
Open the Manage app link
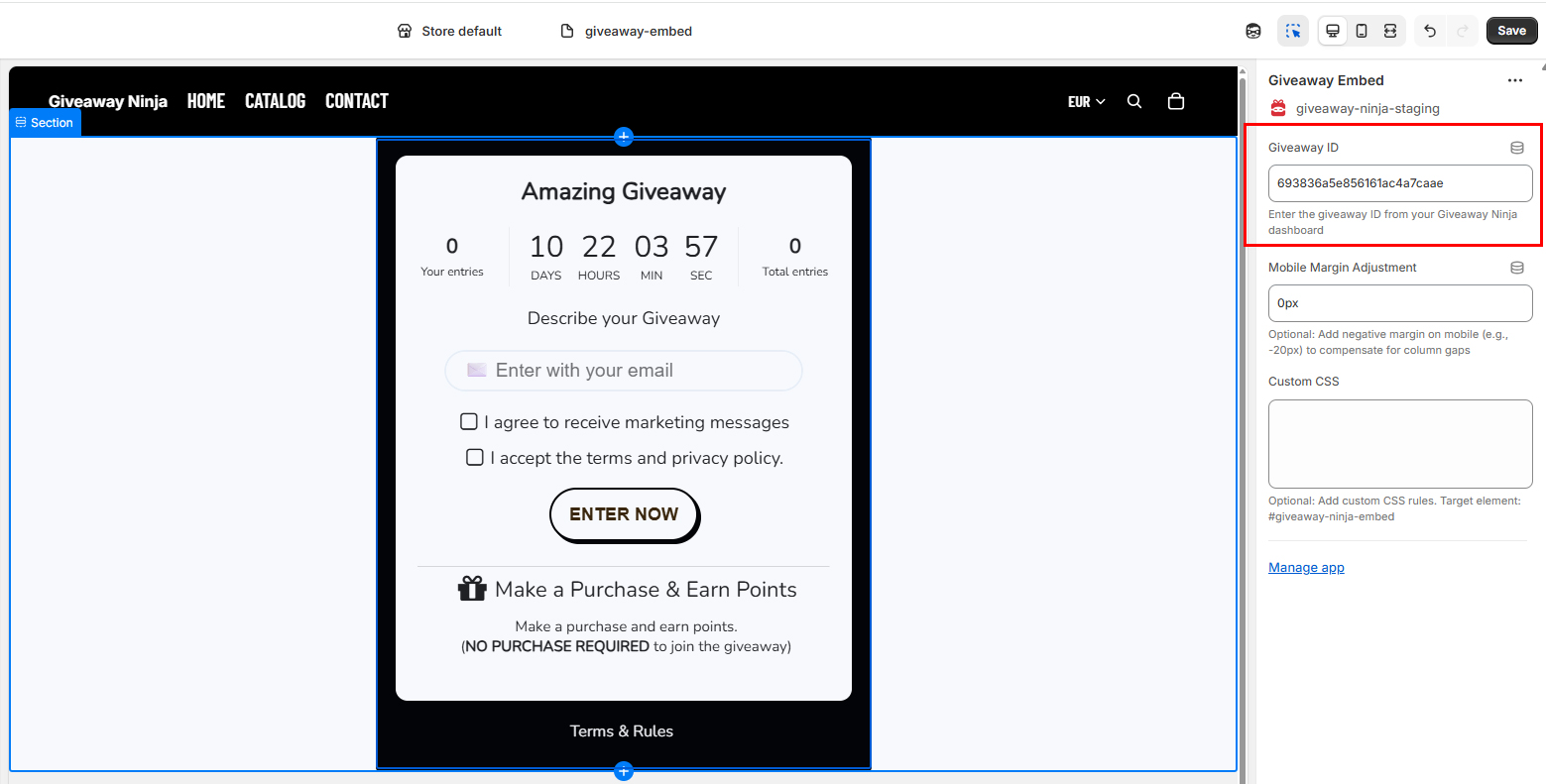(x=1306, y=567)
